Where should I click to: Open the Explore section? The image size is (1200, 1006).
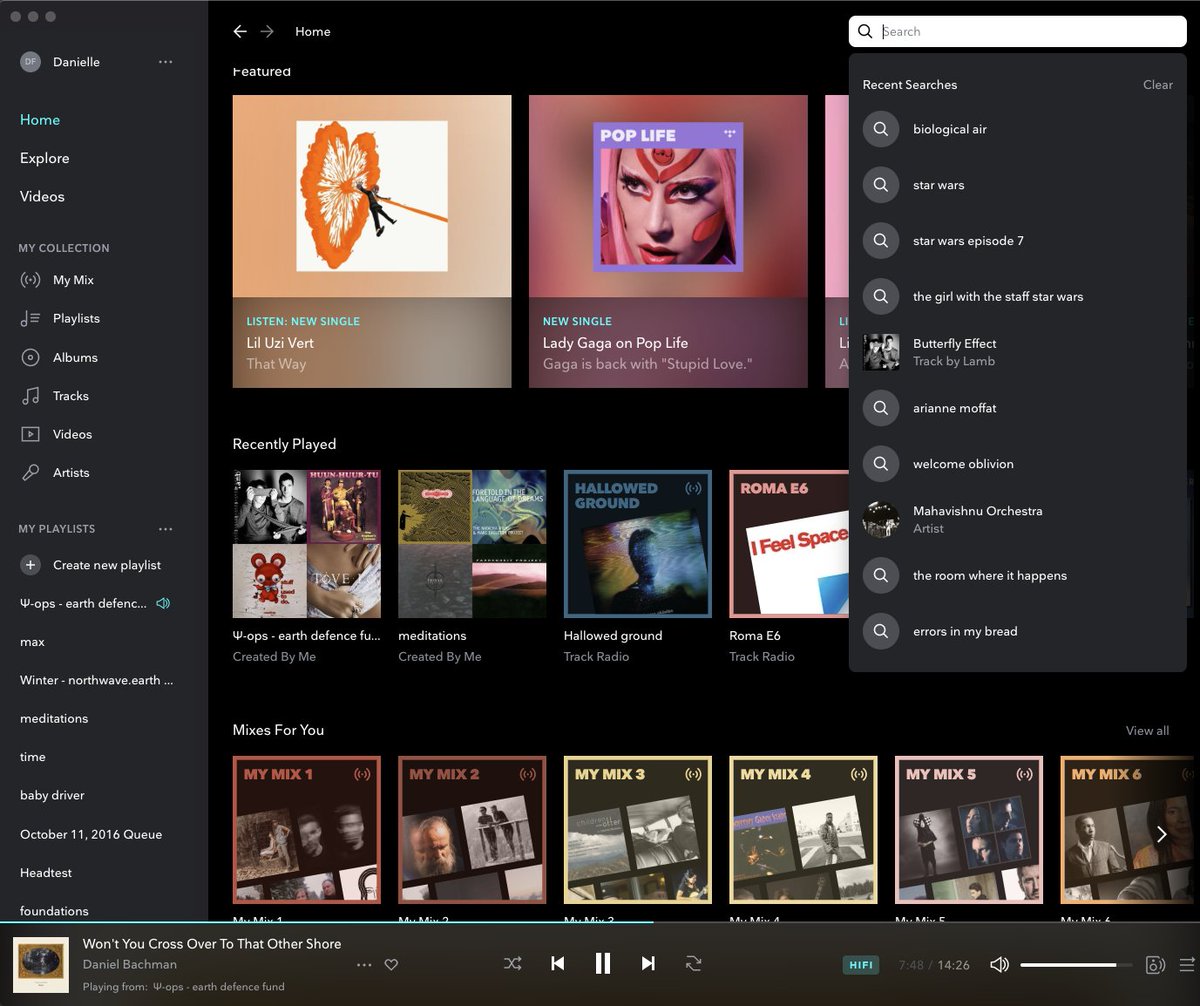click(45, 158)
